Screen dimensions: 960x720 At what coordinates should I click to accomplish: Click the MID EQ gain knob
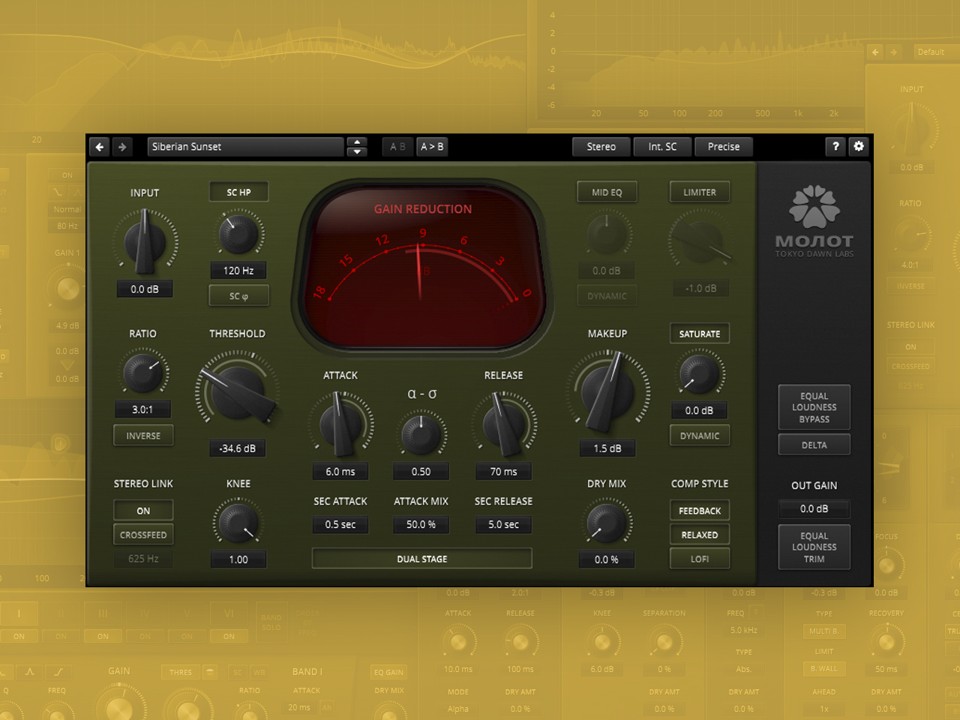pyautogui.click(x=607, y=234)
